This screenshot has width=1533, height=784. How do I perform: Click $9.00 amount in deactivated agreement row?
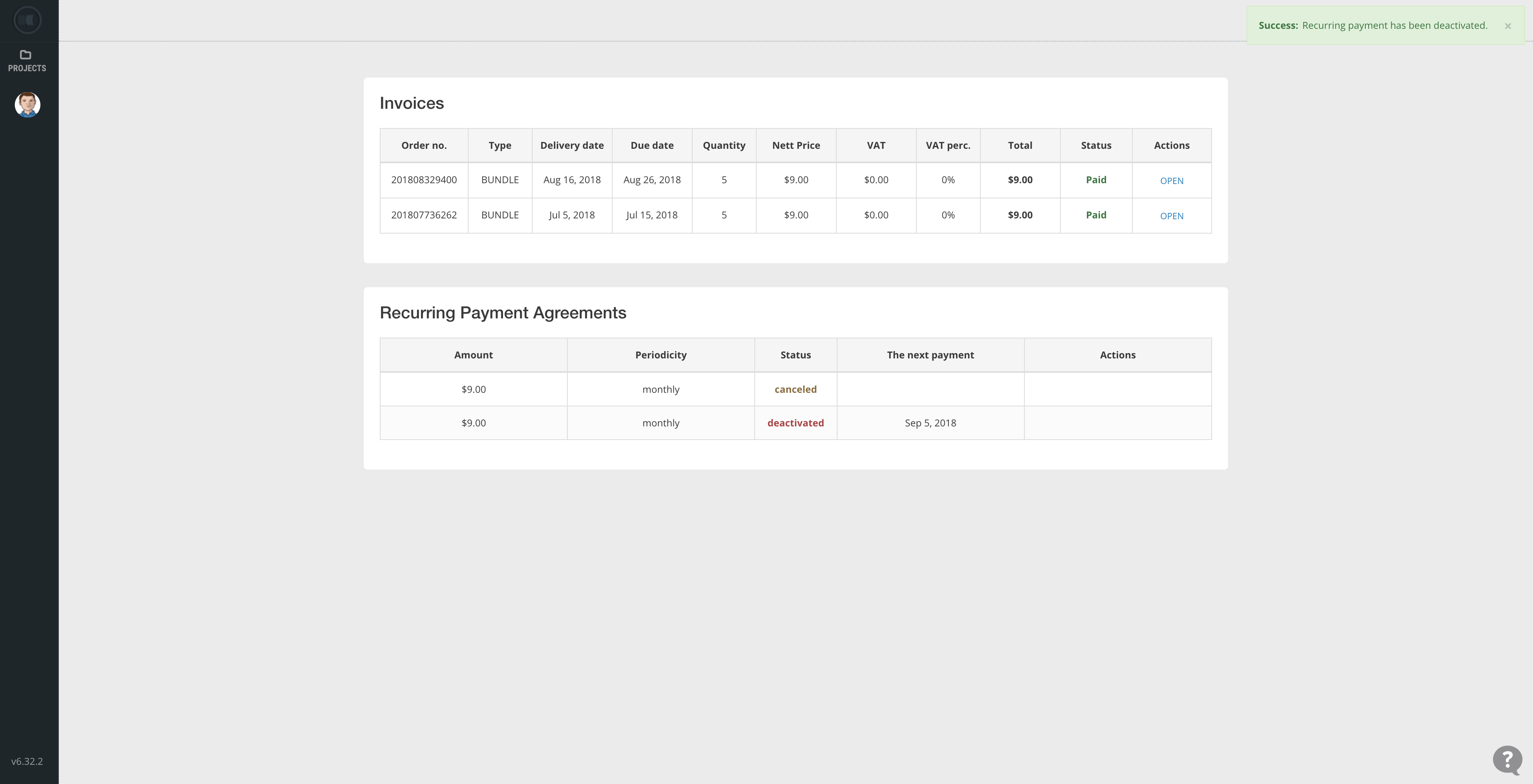coord(473,423)
